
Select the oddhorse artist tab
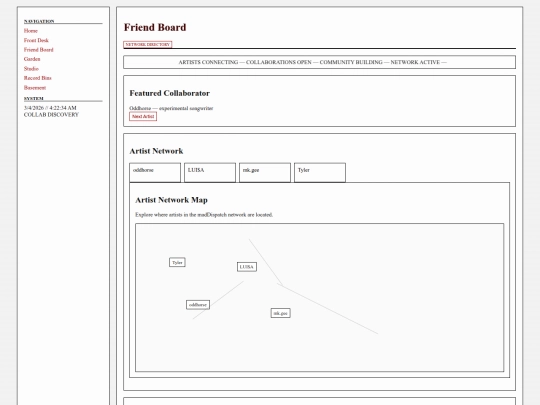[x=155, y=173]
